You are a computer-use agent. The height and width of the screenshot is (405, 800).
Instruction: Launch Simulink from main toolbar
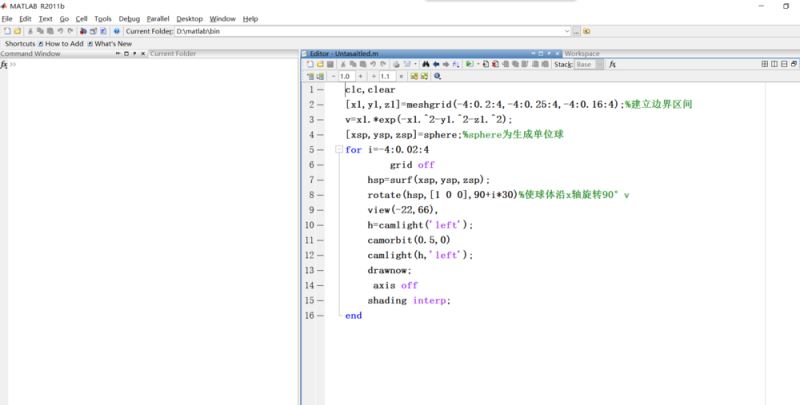pyautogui.click(x=83, y=31)
